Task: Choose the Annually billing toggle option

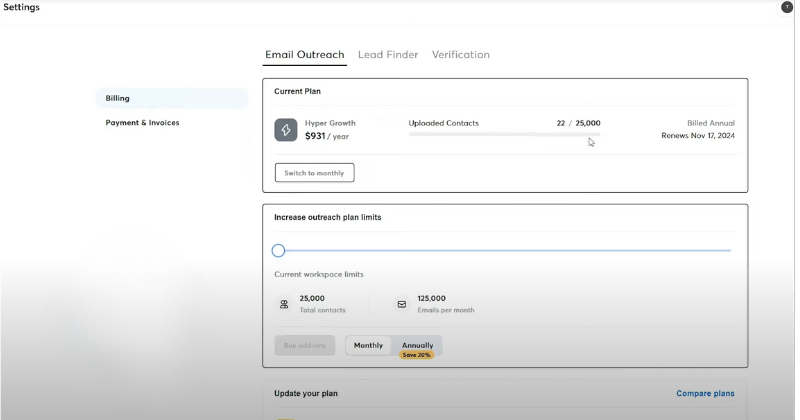Action: pos(417,345)
